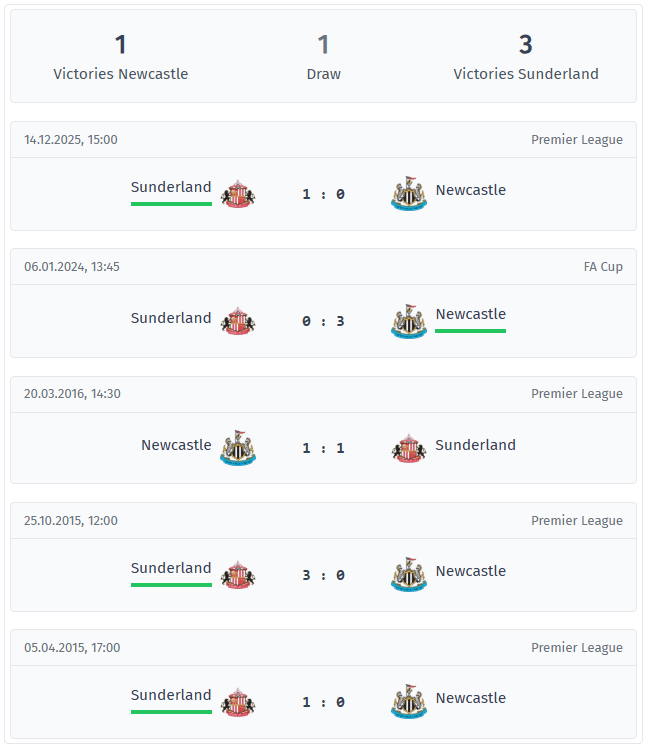Click the 0 : 3 FA Cup score
This screenshot has height=751, width=647.
pos(323,321)
